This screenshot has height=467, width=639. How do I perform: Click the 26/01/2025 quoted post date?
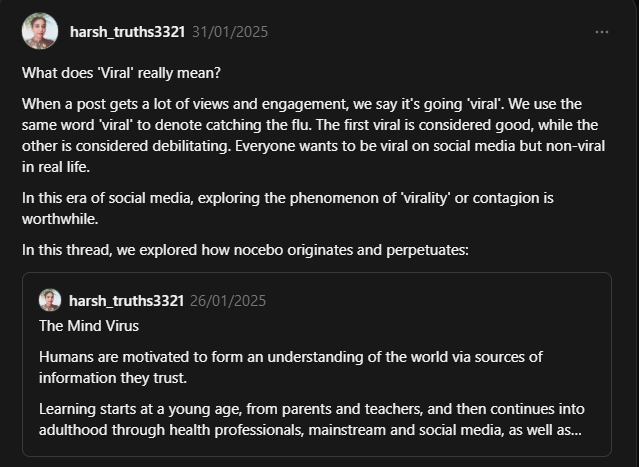click(x=228, y=301)
